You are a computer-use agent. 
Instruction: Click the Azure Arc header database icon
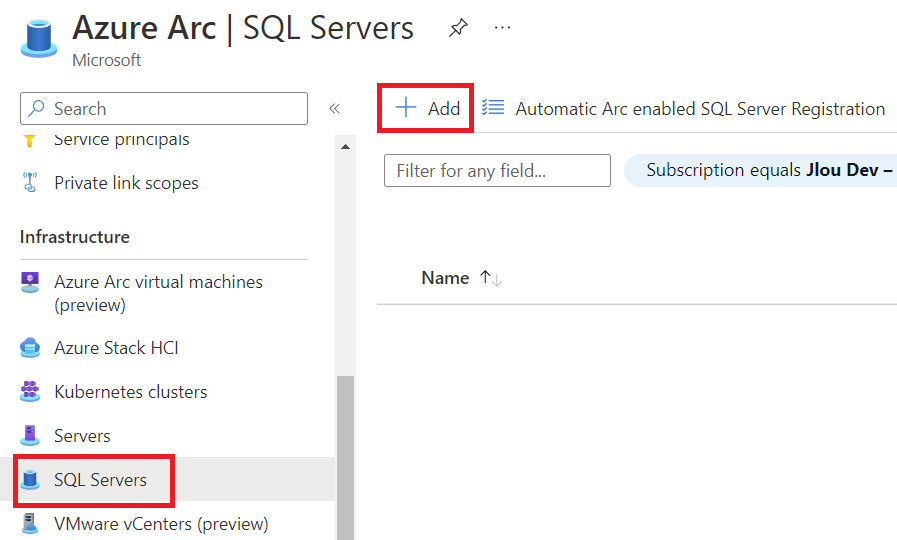(x=39, y=39)
